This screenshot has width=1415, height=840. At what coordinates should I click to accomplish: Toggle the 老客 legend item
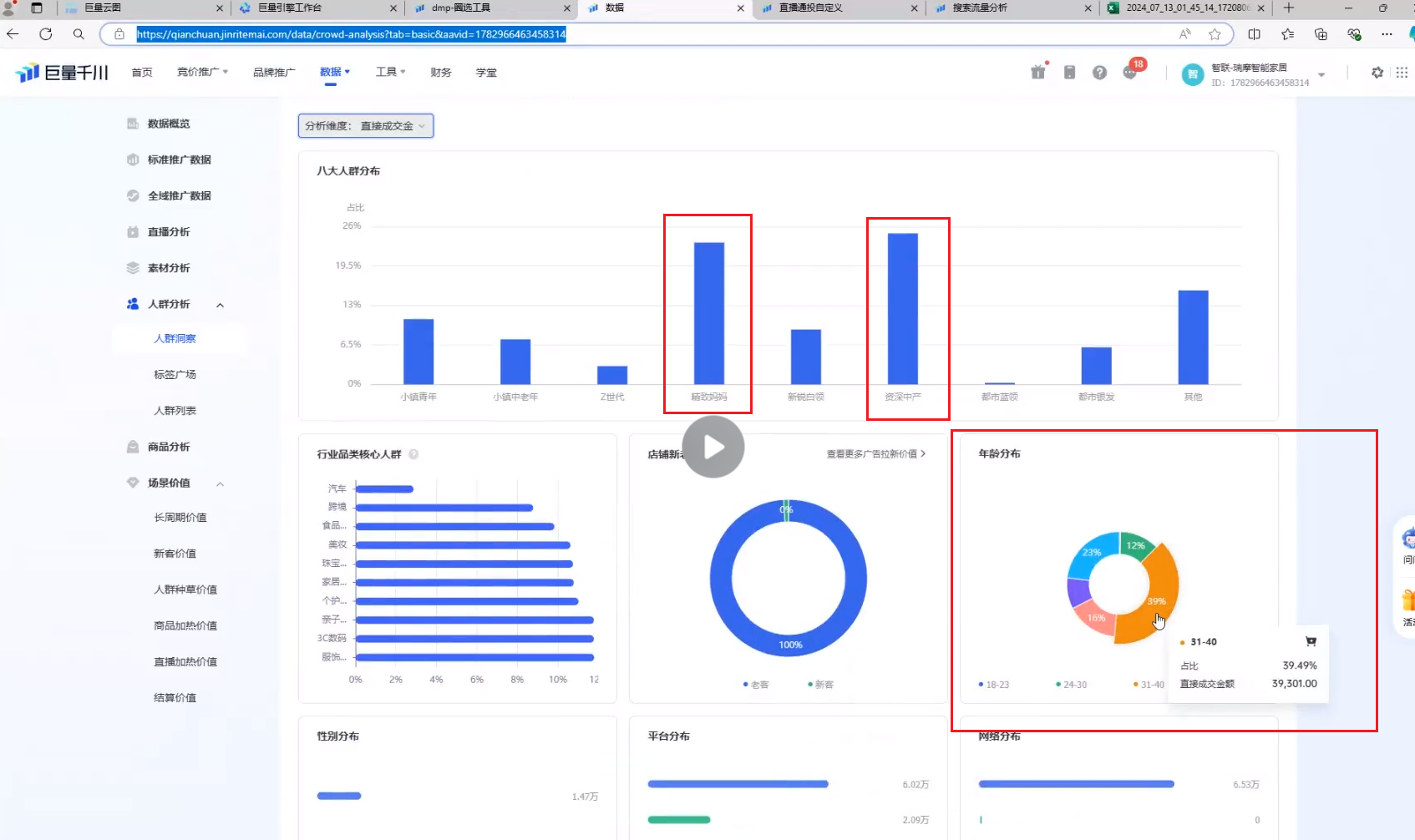756,685
